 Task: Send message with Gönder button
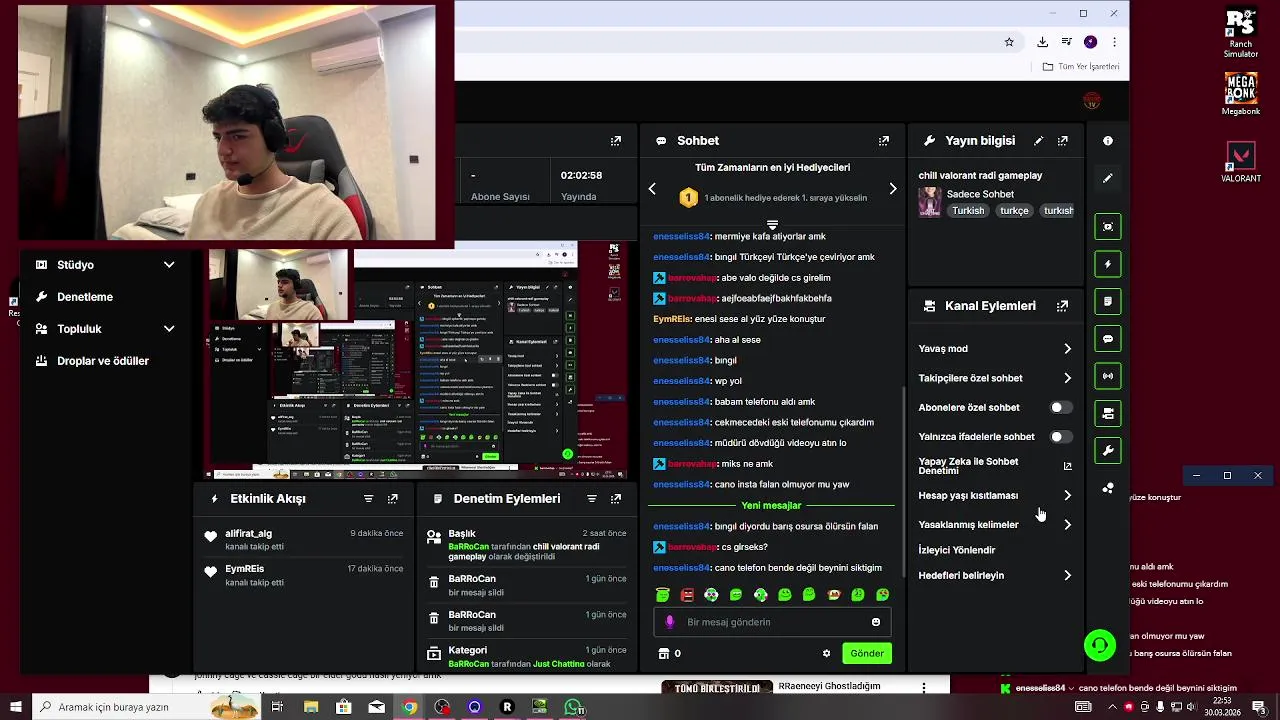867,653
